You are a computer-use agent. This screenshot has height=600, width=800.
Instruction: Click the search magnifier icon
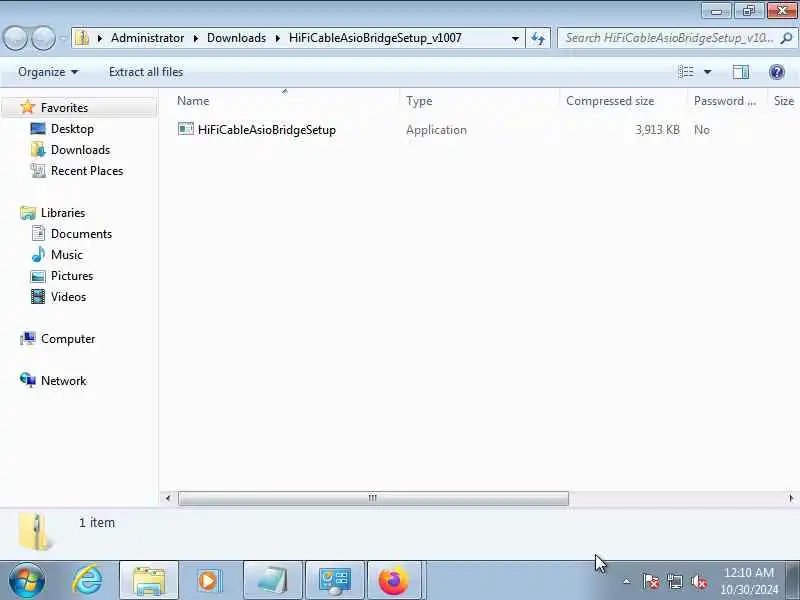786,38
